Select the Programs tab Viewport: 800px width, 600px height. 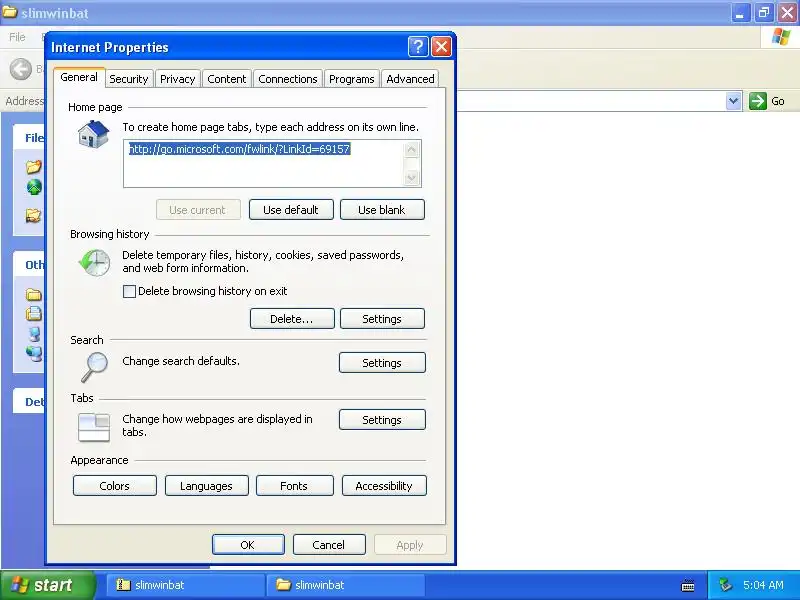pyautogui.click(x=352, y=79)
